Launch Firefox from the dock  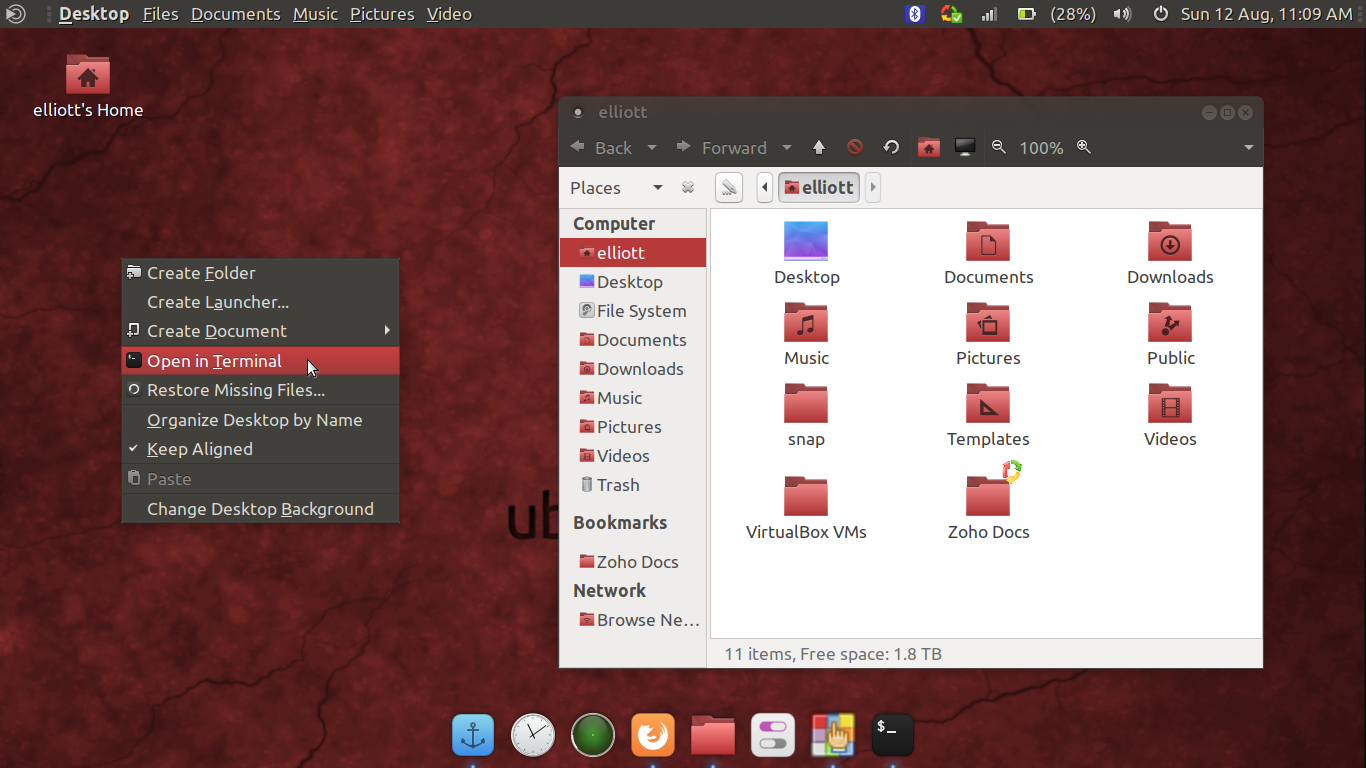[x=653, y=737]
